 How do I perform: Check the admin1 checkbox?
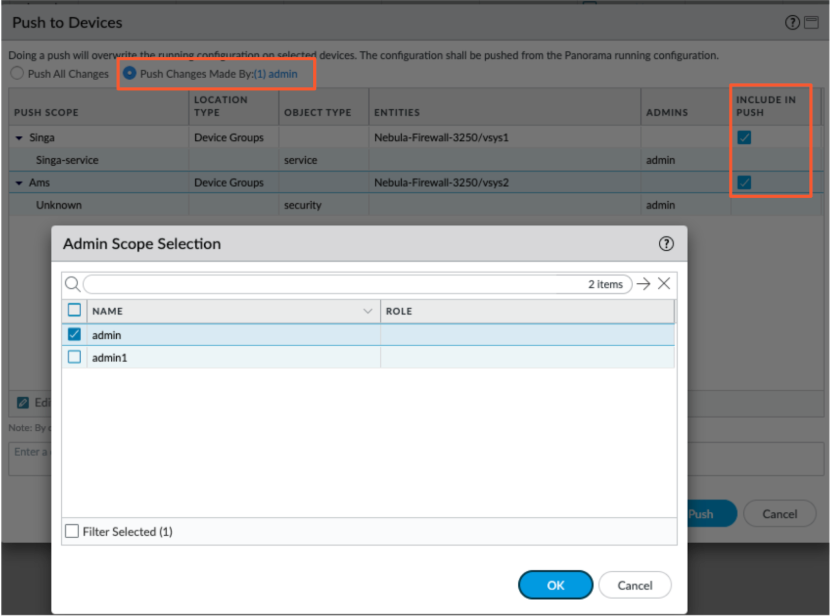pyautogui.click(x=74, y=357)
